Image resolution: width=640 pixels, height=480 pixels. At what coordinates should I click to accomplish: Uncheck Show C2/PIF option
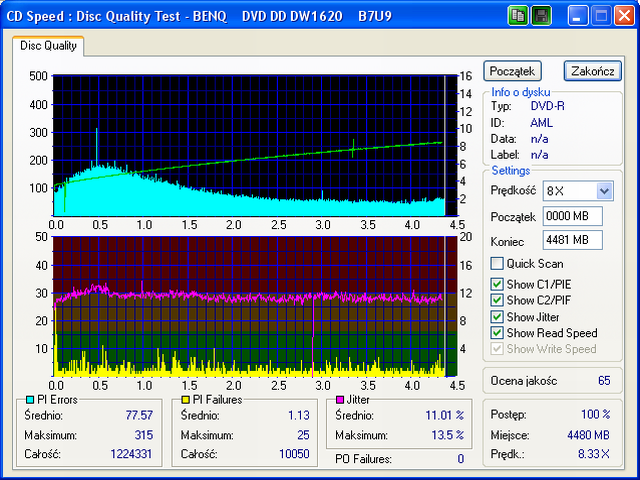497,300
